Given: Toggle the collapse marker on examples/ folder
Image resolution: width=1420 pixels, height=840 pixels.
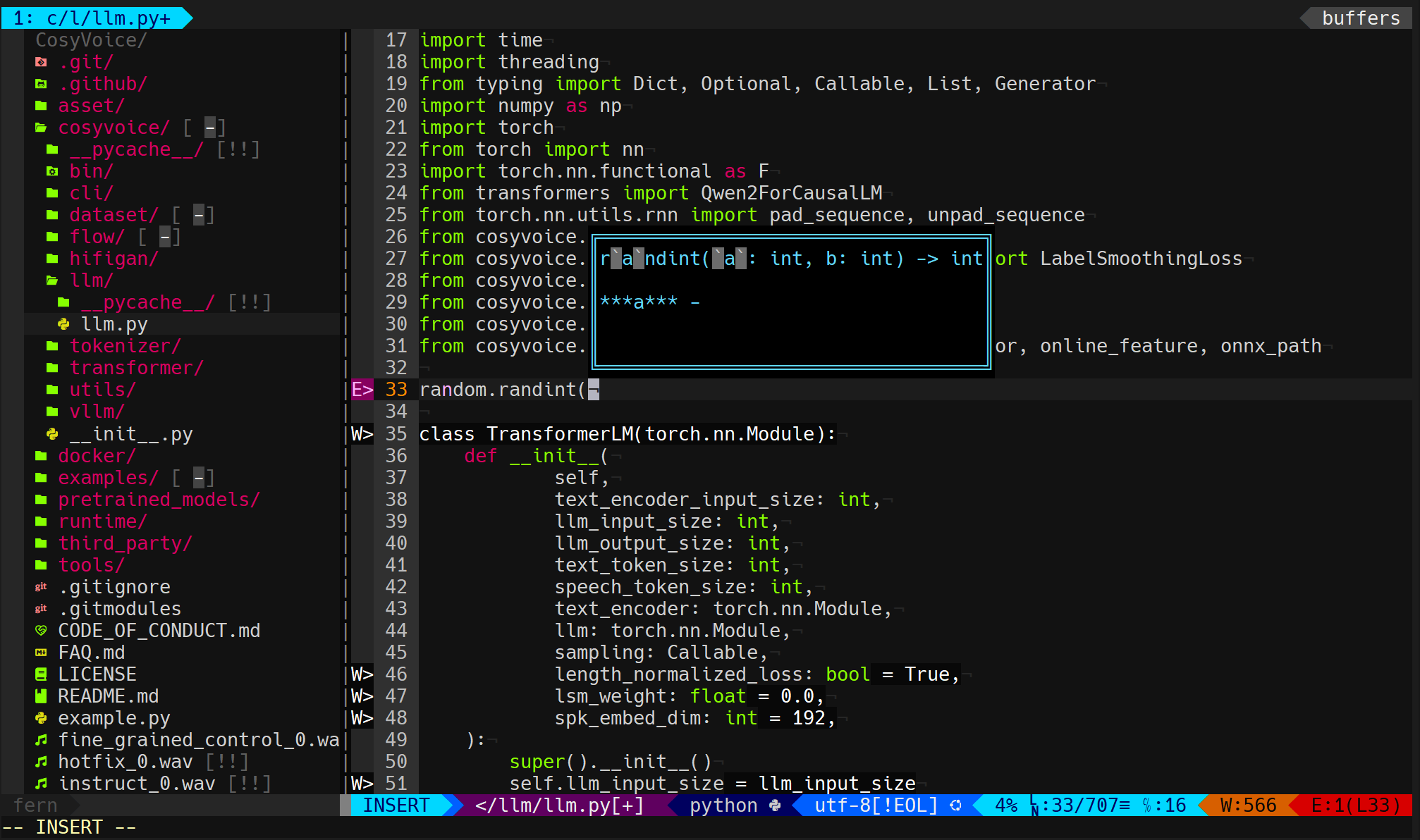Looking at the screenshot, I should click(198, 478).
